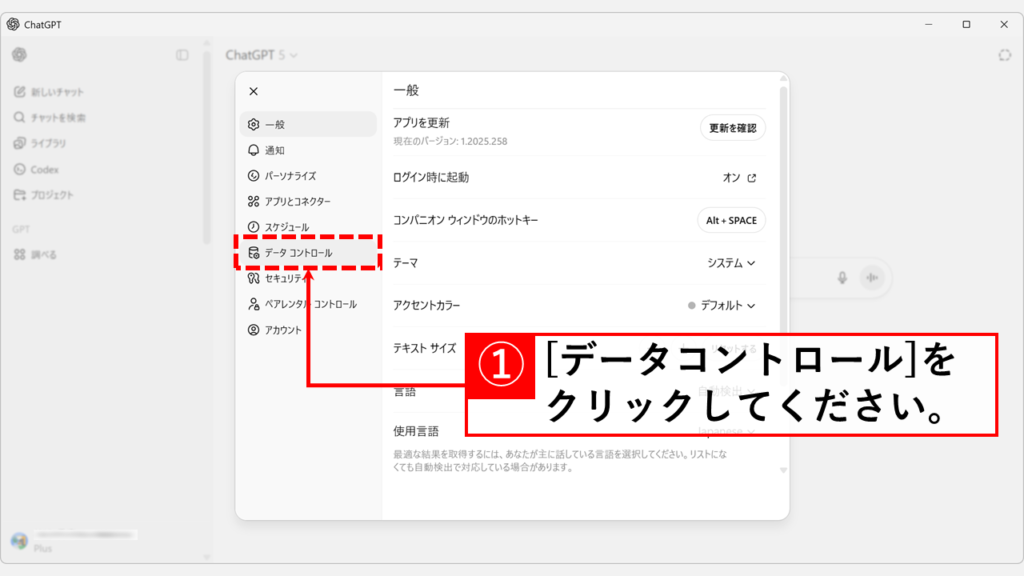Click the microphone dictation icon
Screen dimensions: 1024x576
(x=843, y=278)
